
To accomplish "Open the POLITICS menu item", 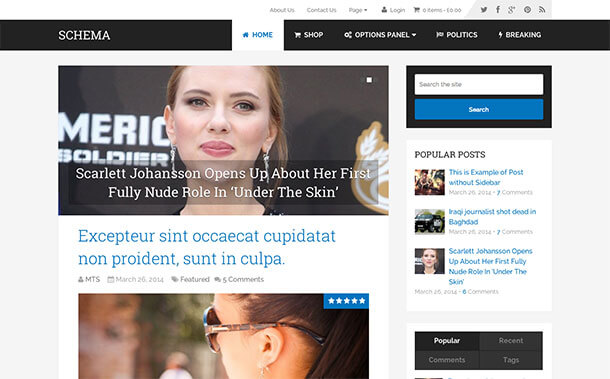I will pos(457,35).
